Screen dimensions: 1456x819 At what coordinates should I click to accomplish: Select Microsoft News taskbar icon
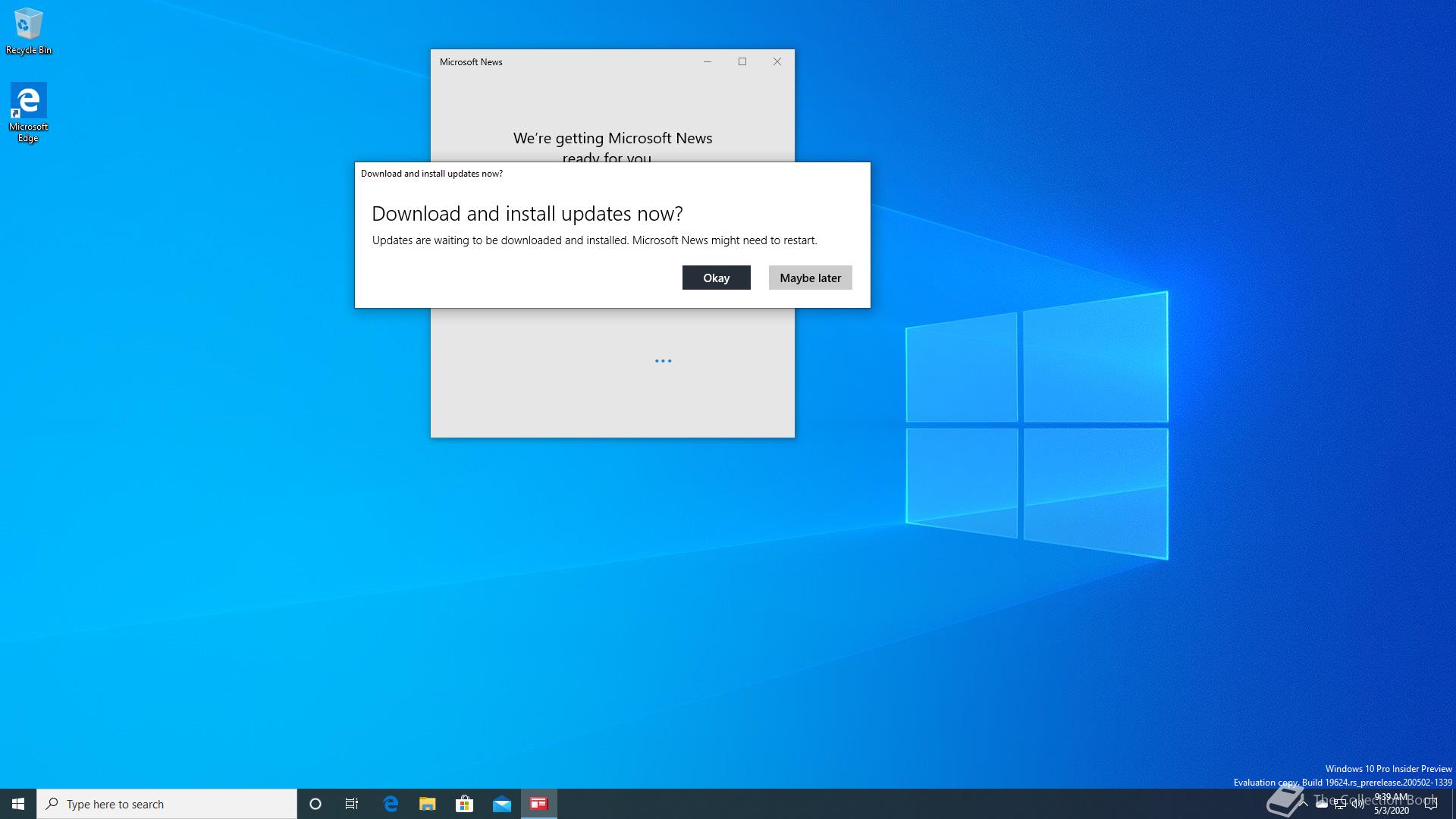[x=539, y=804]
